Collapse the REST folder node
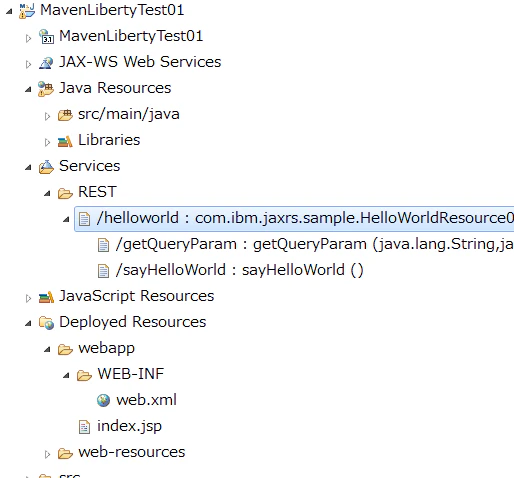 [47, 194]
